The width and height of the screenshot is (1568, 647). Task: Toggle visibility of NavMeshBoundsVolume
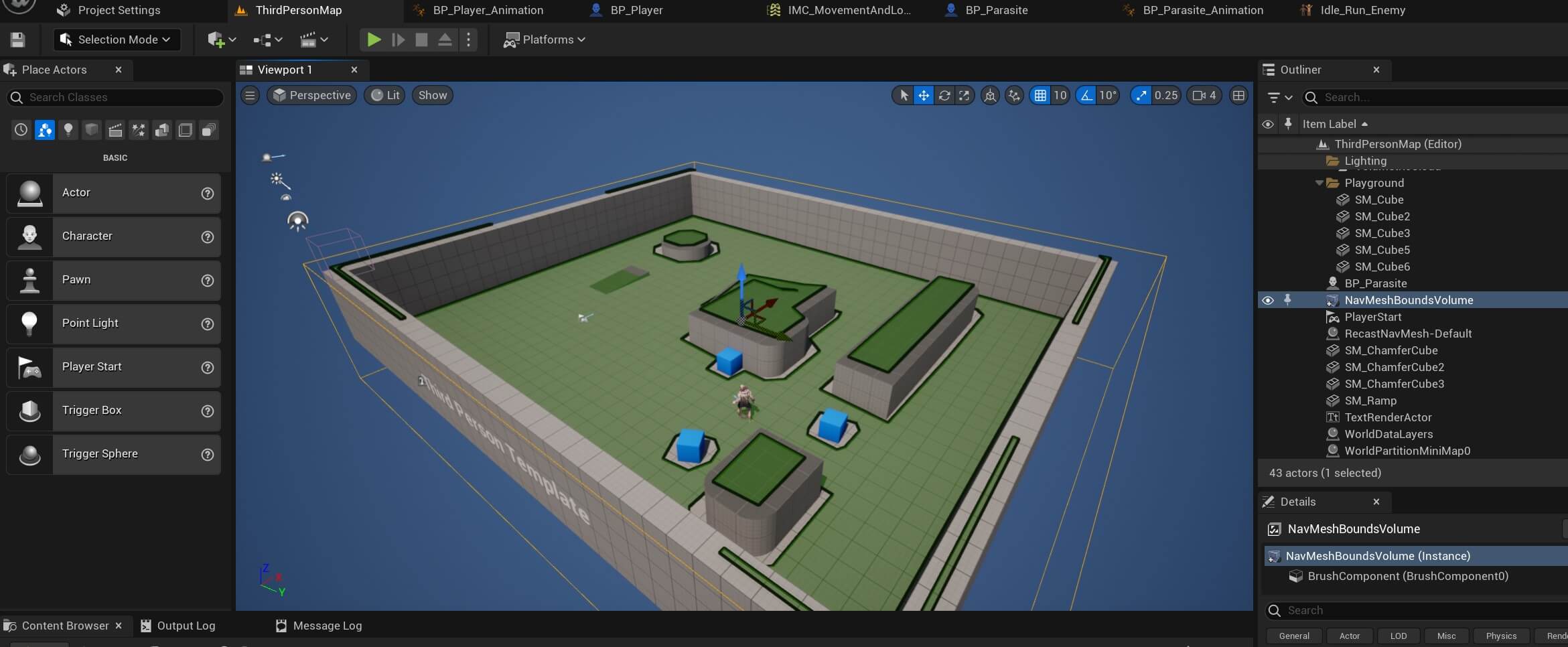1268,300
